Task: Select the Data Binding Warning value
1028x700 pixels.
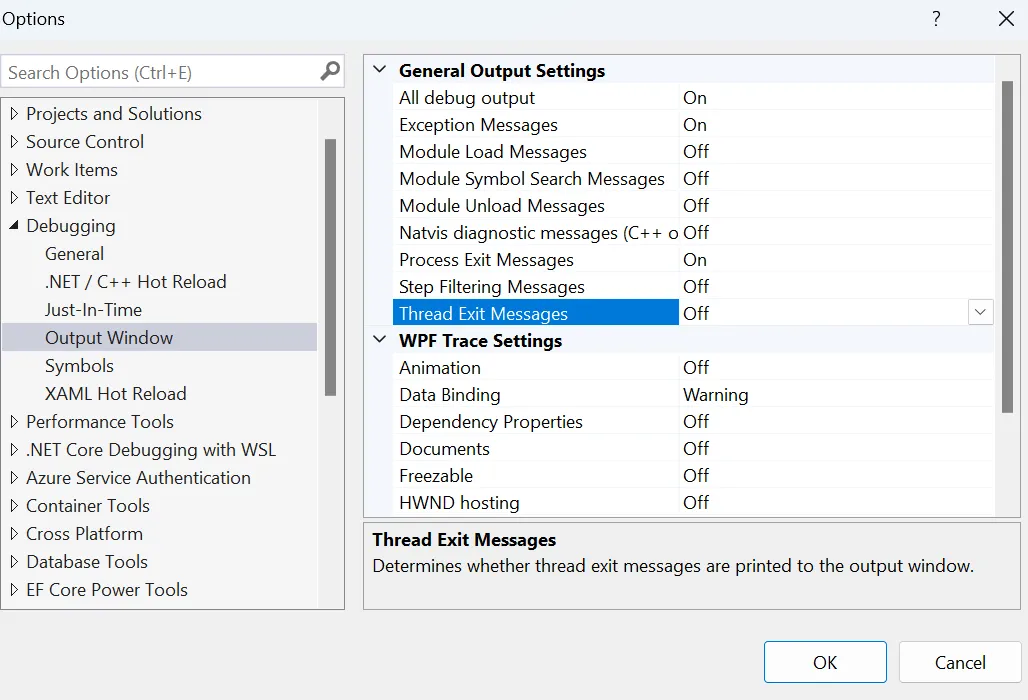Action: click(715, 395)
